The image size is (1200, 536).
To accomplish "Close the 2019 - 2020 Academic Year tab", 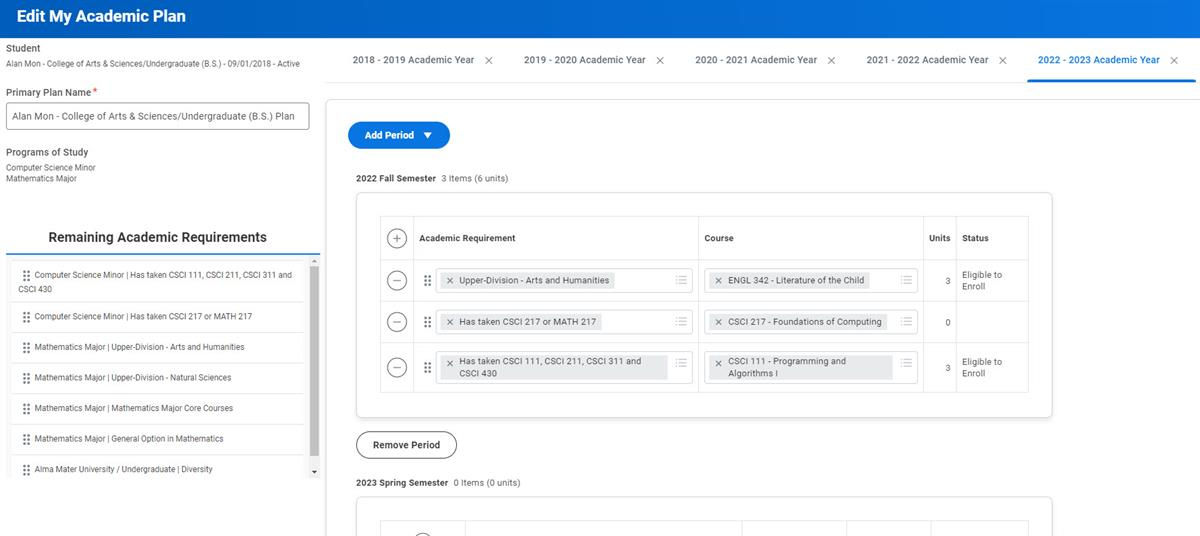I will coord(660,61).
